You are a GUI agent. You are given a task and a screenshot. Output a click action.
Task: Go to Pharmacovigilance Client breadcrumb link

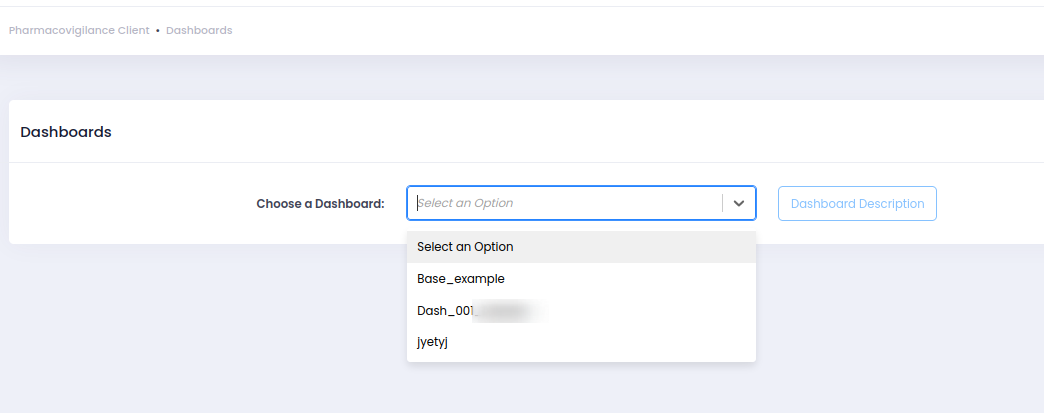(79, 31)
